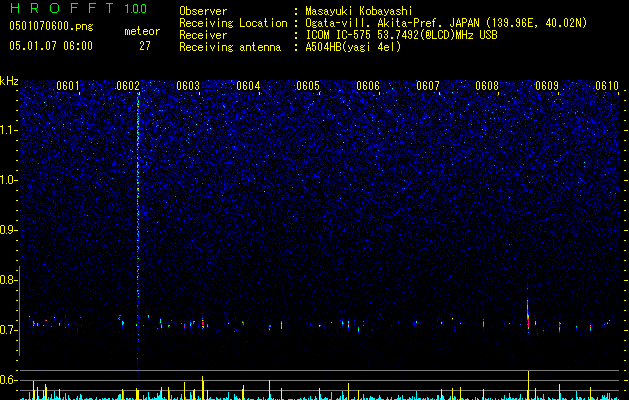This screenshot has width=629, height=400.
Task: Click the 1.0 kHz axis label
Action: tap(7, 180)
